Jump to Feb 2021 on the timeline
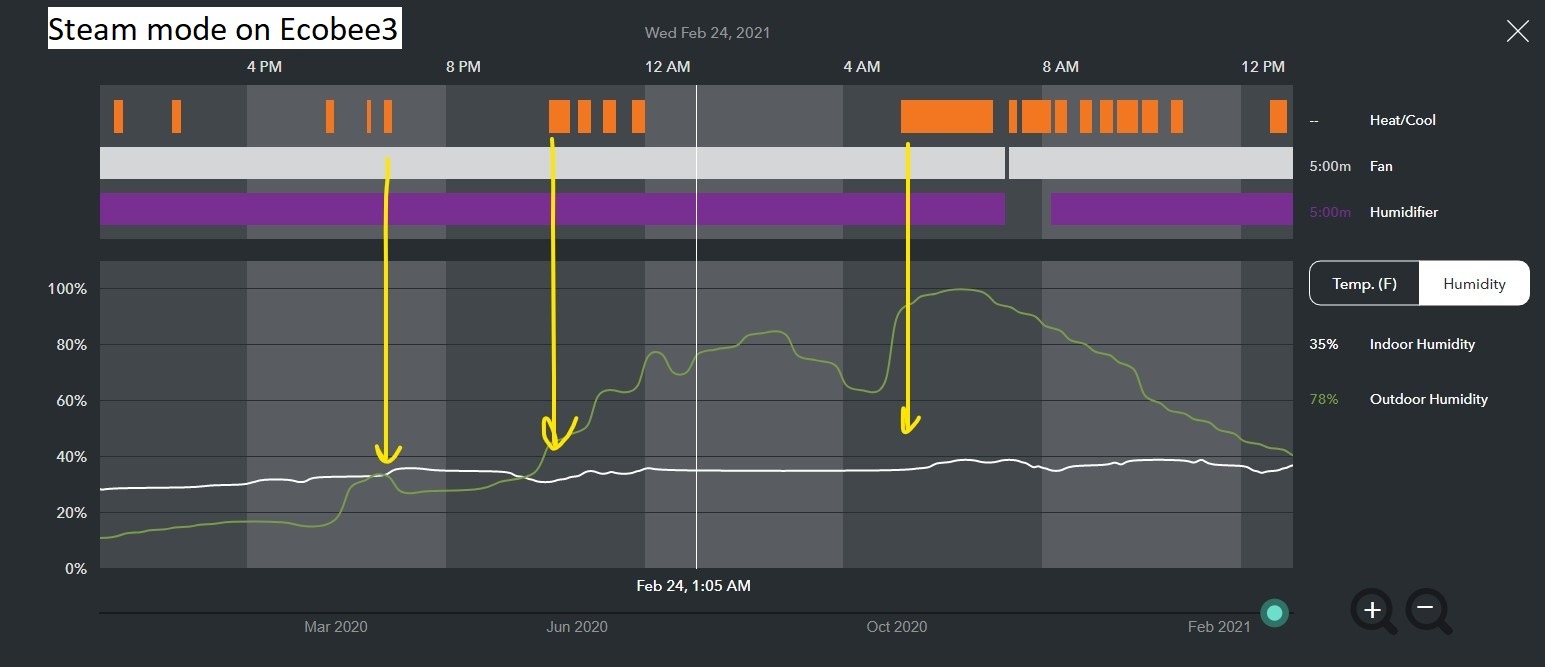 pyautogui.click(x=1219, y=627)
